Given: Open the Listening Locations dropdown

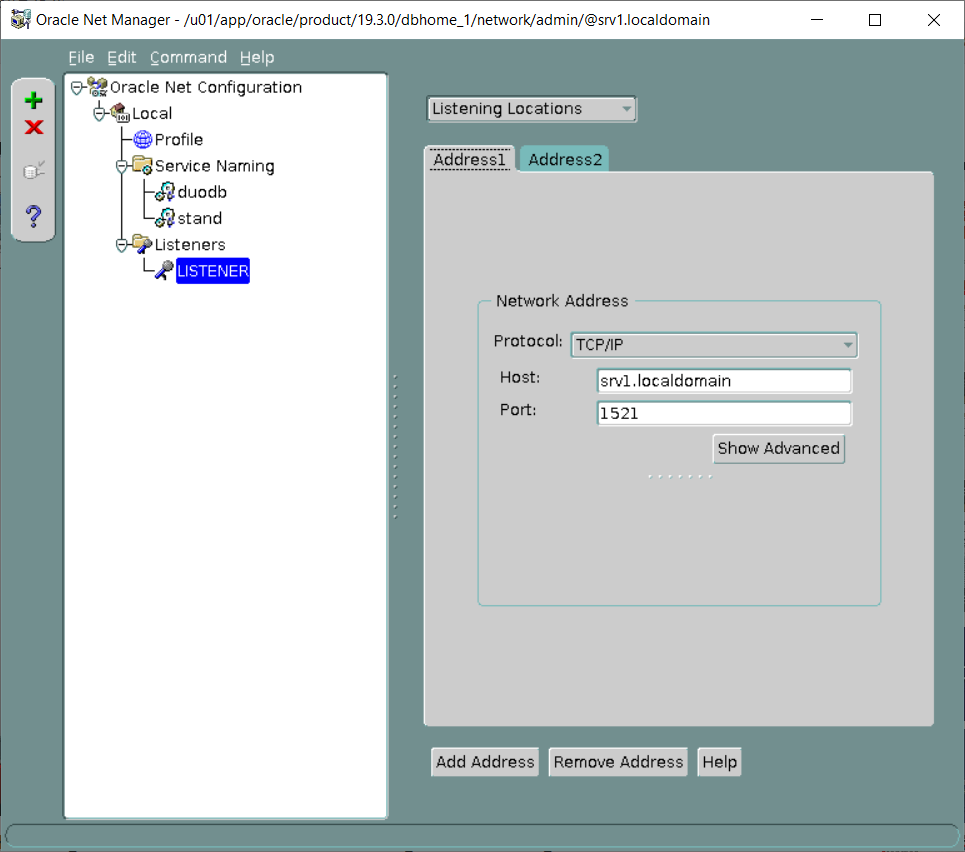Looking at the screenshot, I should (531, 109).
